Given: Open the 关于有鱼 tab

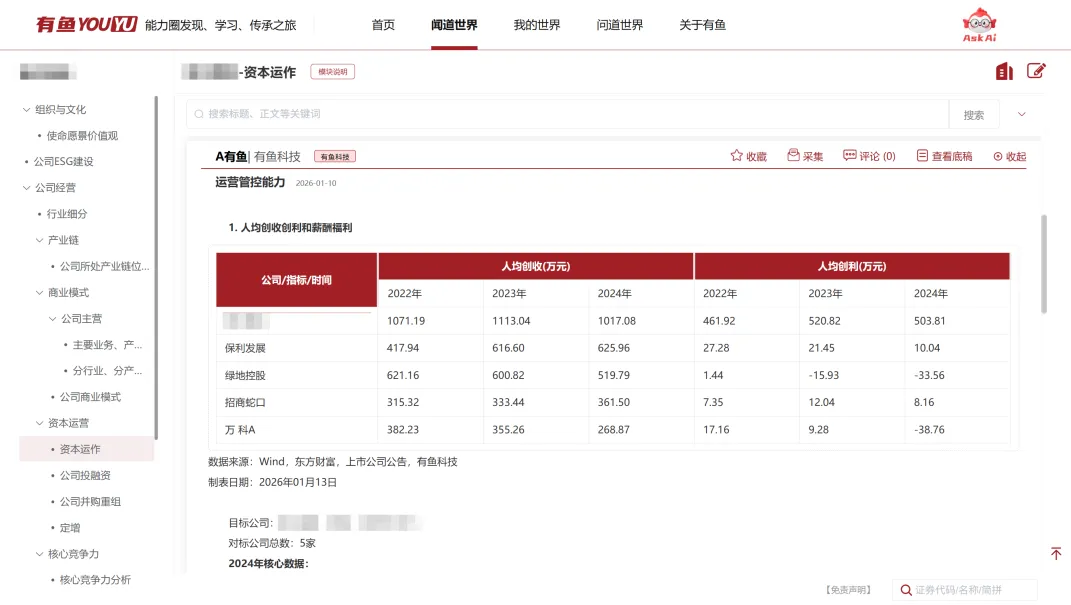Looking at the screenshot, I should click(702, 25).
